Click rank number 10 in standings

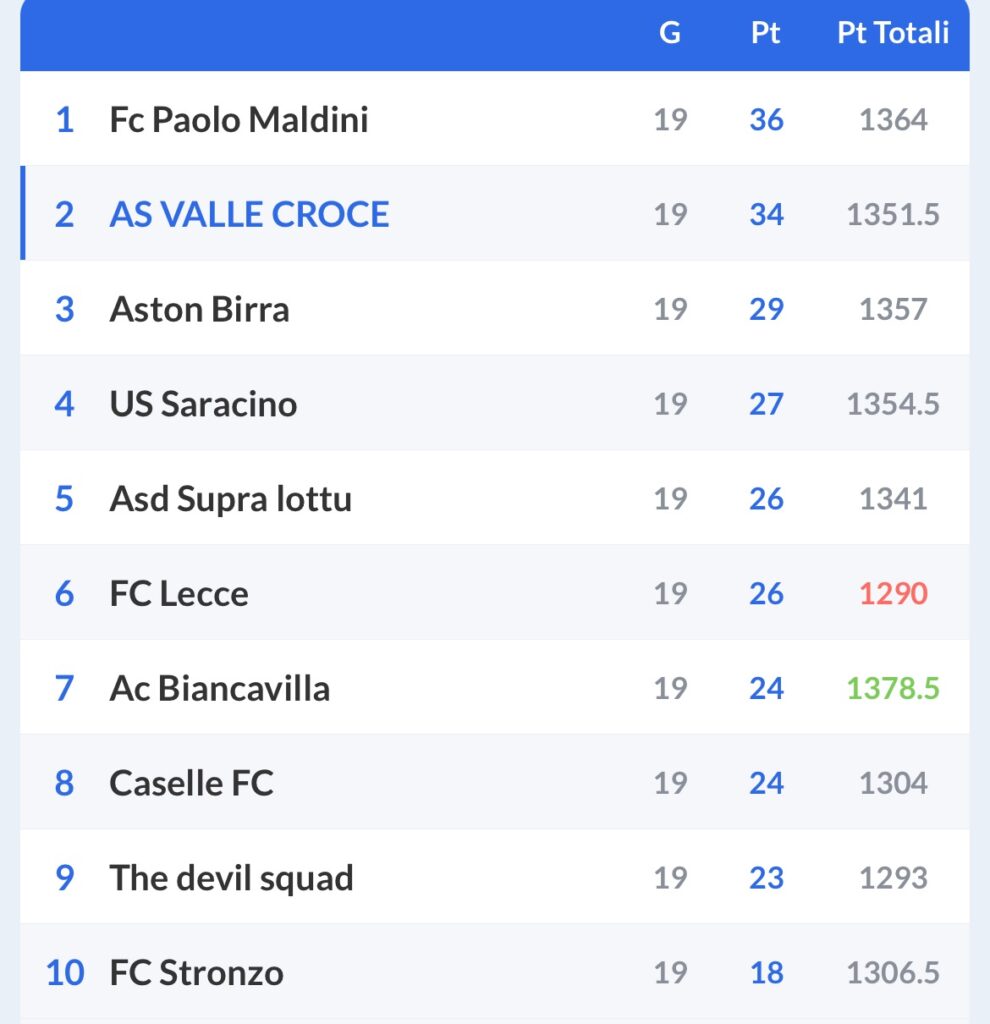[x=65, y=972]
